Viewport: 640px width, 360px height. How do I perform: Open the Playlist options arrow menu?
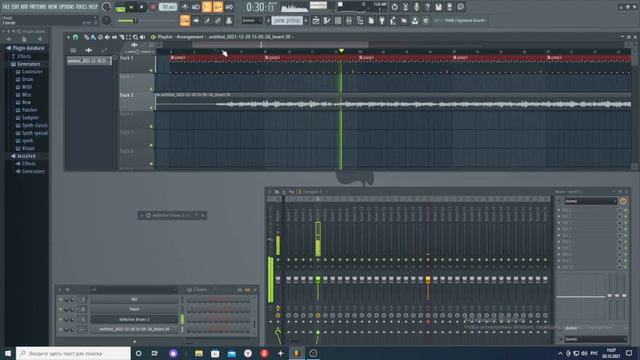(x=68, y=37)
